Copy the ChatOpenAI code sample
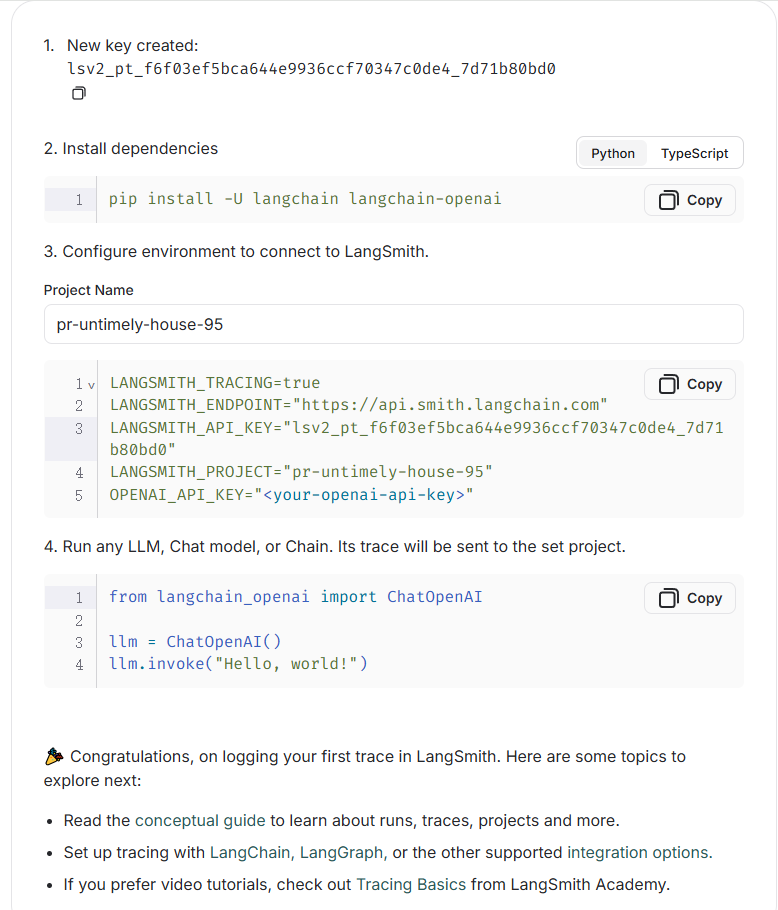This screenshot has width=778, height=910. pos(690,598)
